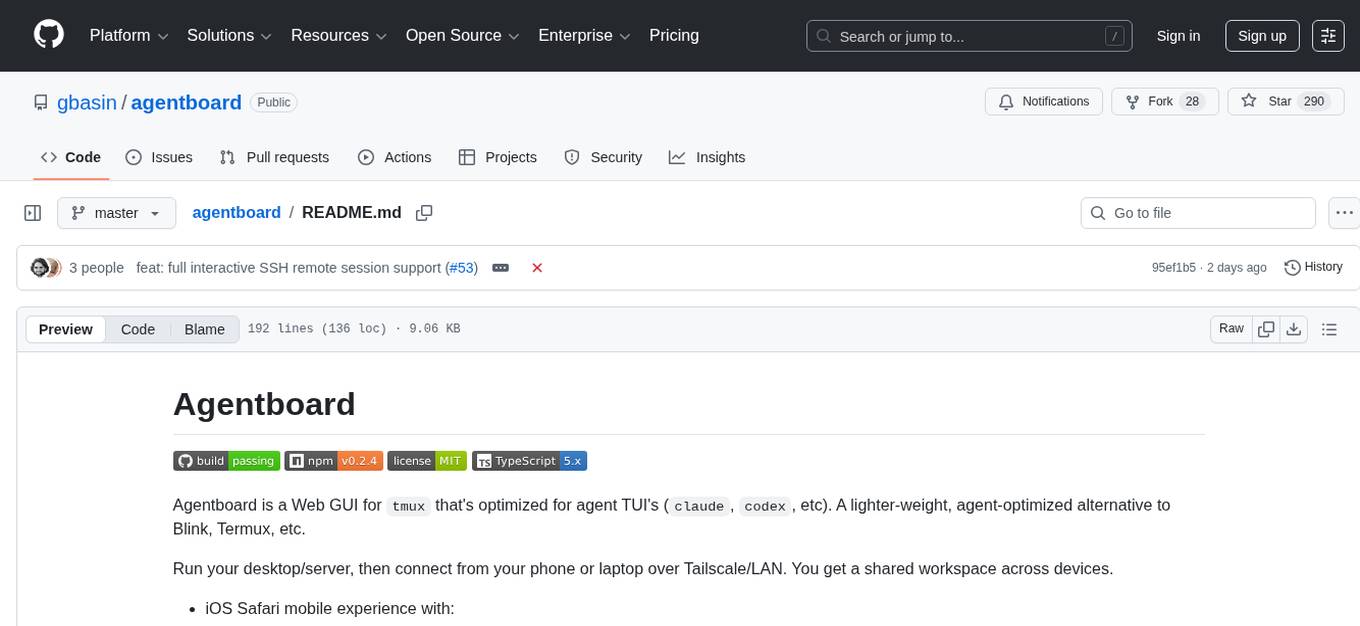
Task: Copy the README file path
Action: (424, 213)
